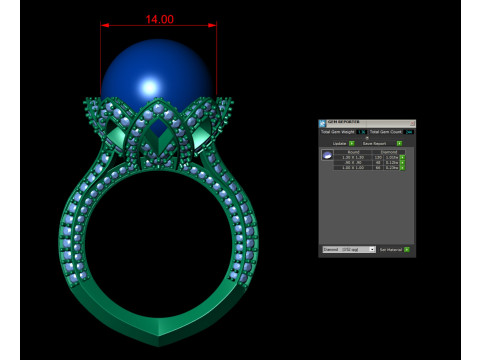Screen dimensions: 480x360
Task: Click the green Save Report button
Action: (399, 143)
